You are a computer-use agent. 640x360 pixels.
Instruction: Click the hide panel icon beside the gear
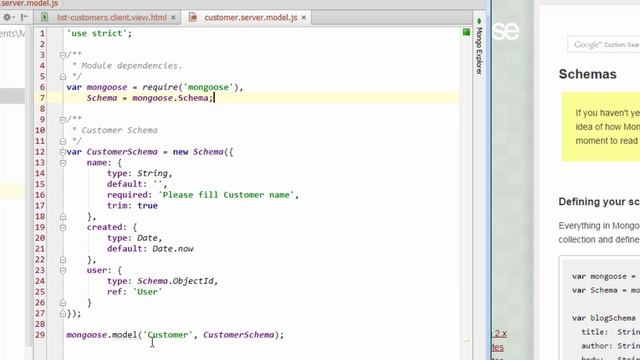point(24,18)
